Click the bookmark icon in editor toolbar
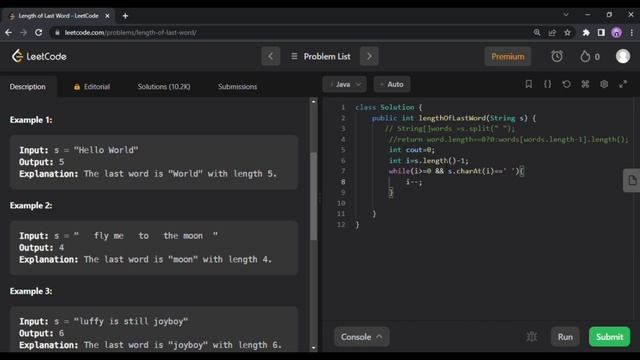Viewport: 640px width, 360px height. coord(529,84)
